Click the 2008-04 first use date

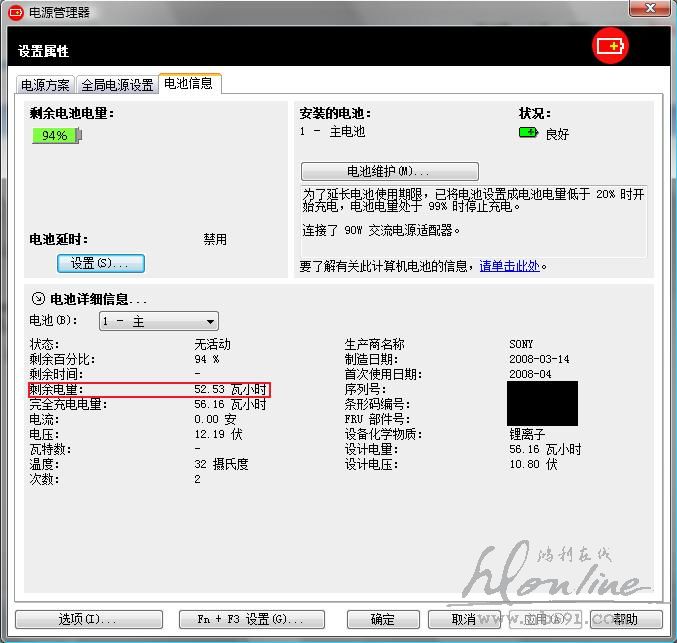coord(530,374)
